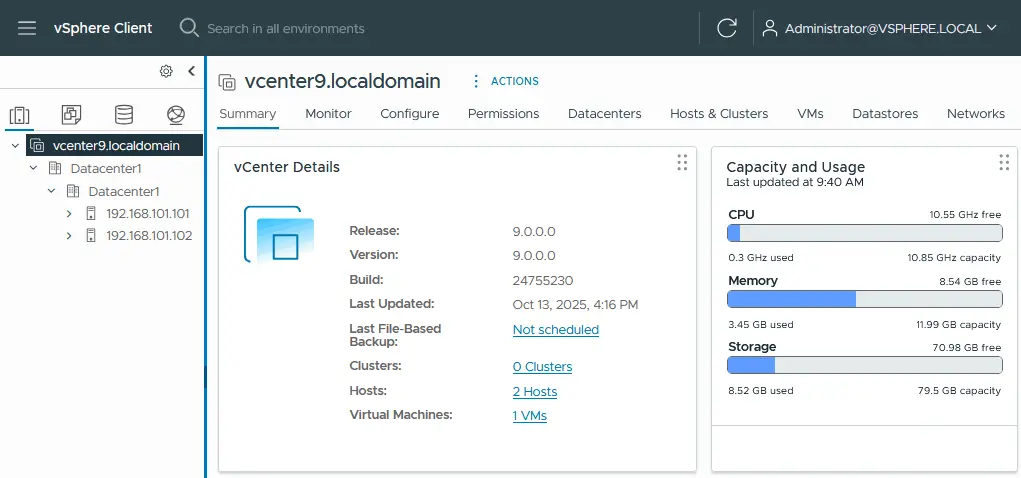
Task: Click the three-dot Actions icon
Action: tap(476, 81)
